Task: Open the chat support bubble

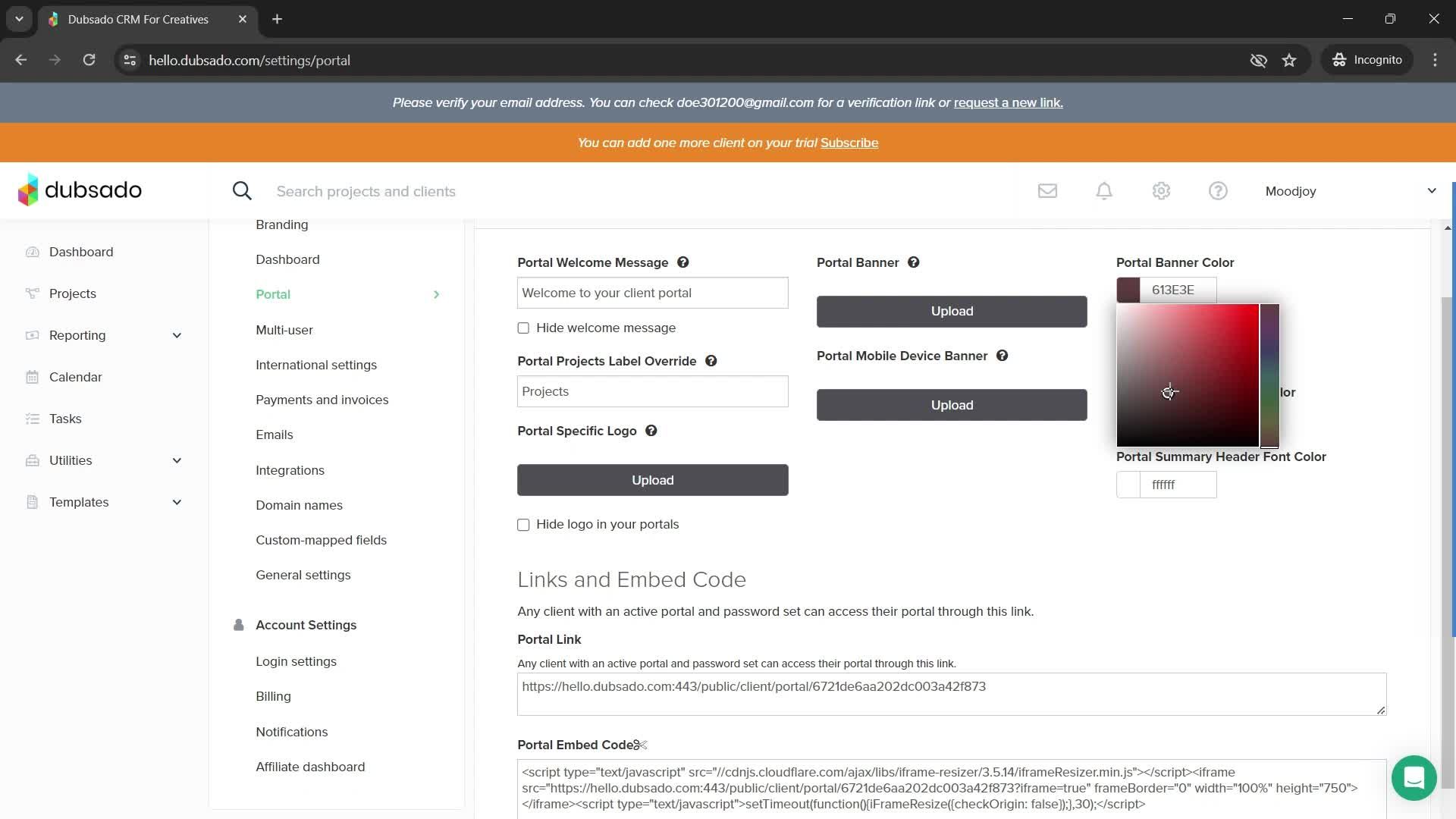Action: click(1414, 778)
